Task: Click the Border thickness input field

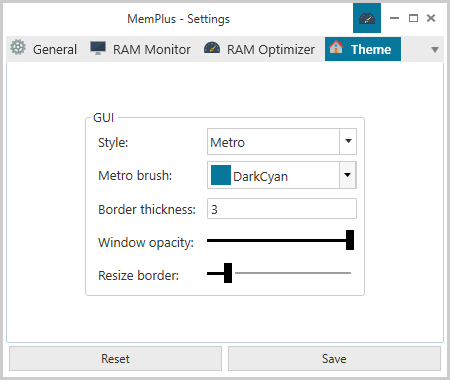Action: tap(282, 209)
